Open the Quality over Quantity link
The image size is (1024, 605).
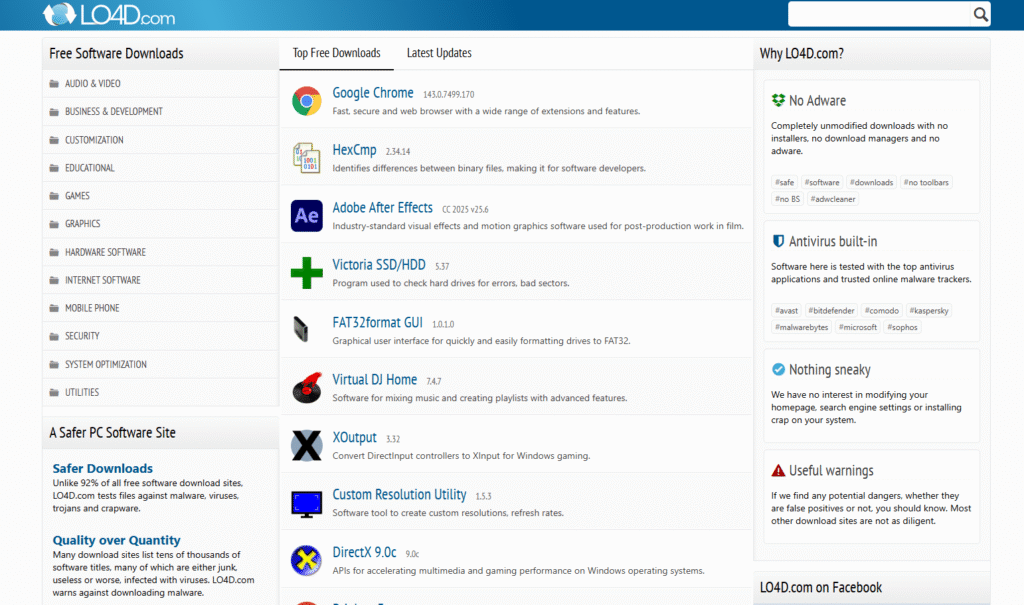click(117, 540)
